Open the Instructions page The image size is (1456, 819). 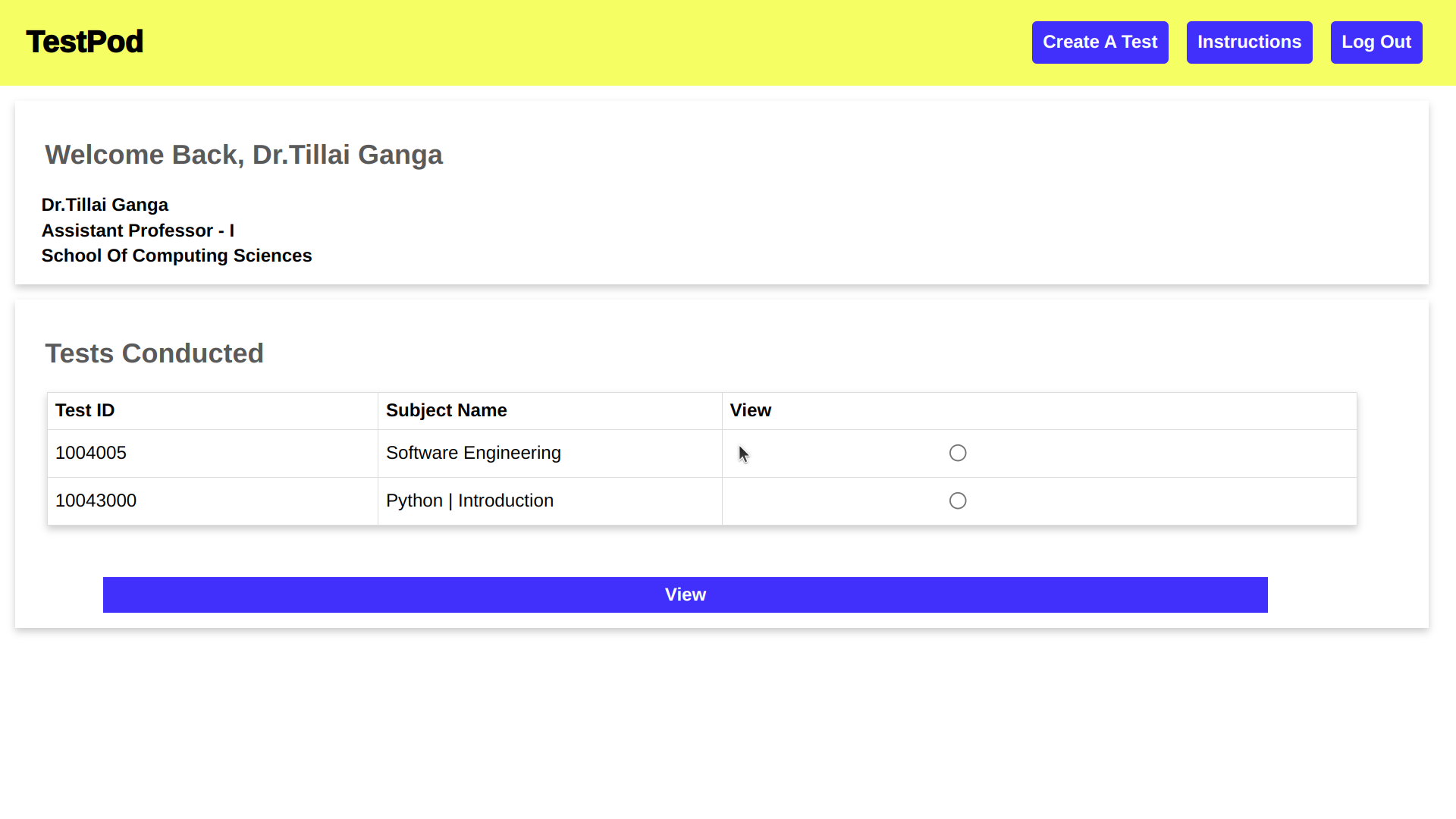coord(1249,42)
